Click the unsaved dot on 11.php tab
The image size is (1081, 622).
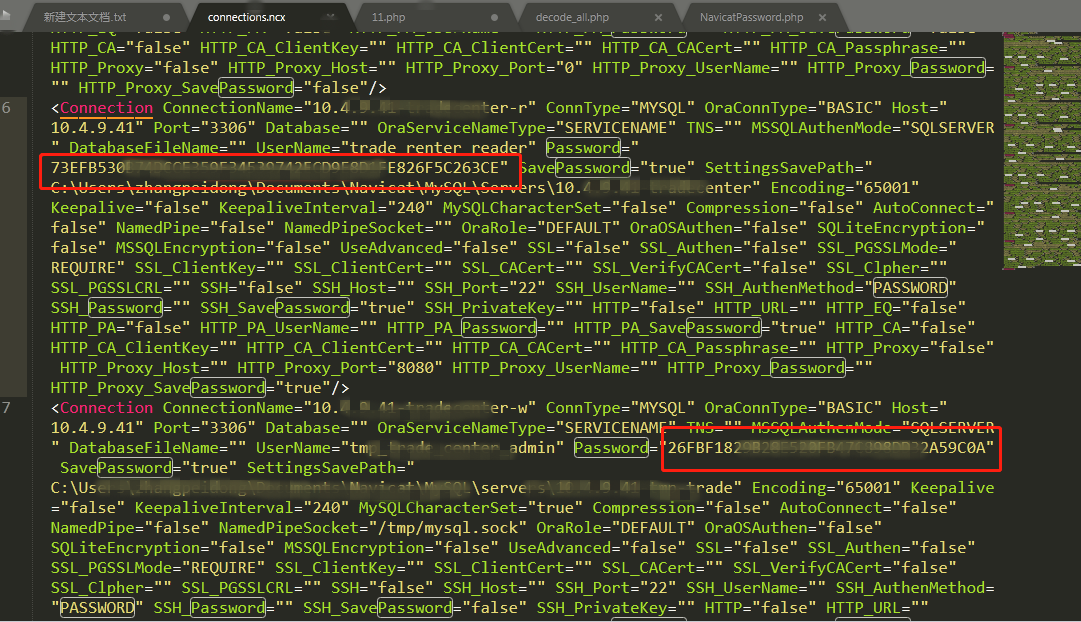tap(494, 17)
